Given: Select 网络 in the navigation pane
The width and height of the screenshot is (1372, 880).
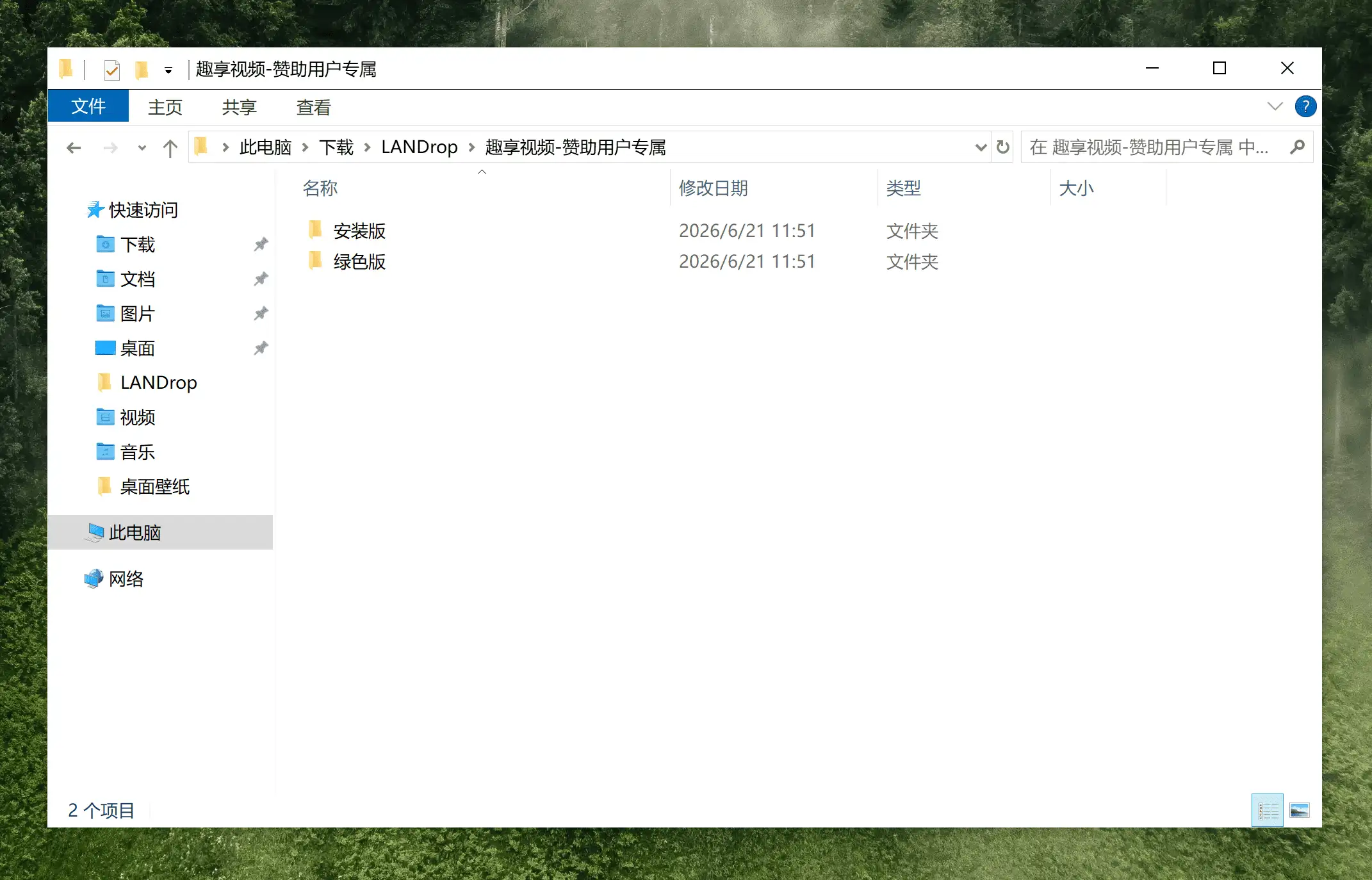Looking at the screenshot, I should (x=126, y=579).
